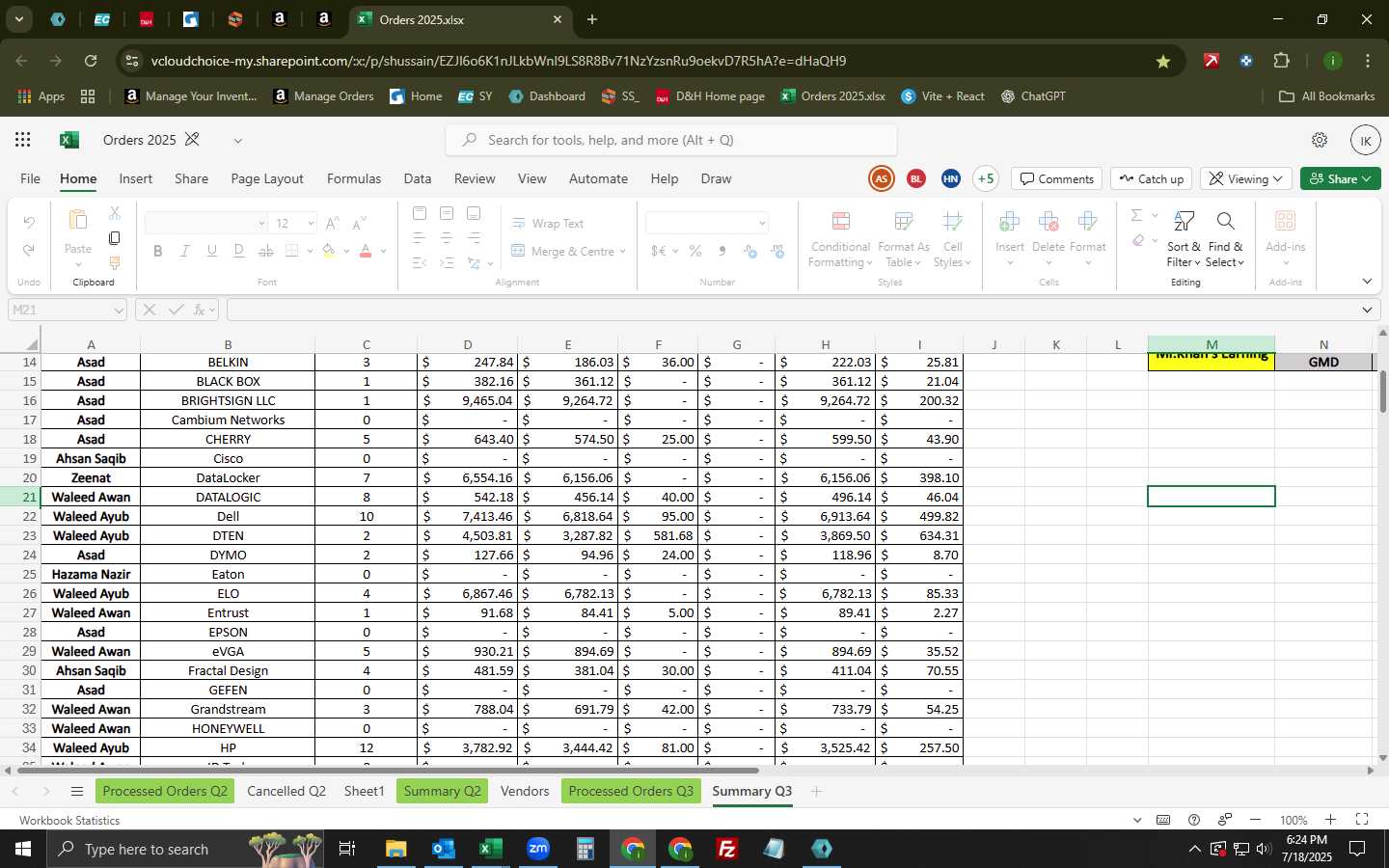Click Workbook Statistics in status bar
The height and width of the screenshot is (868, 1389).
click(69, 820)
